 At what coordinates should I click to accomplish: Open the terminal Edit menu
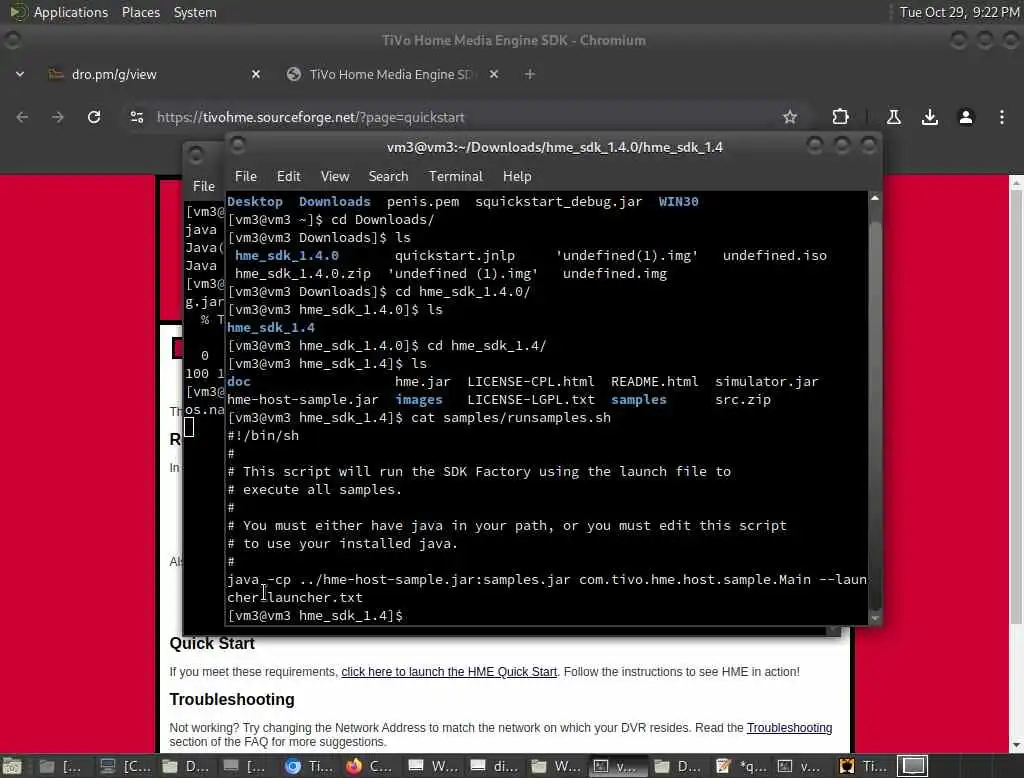(288, 176)
